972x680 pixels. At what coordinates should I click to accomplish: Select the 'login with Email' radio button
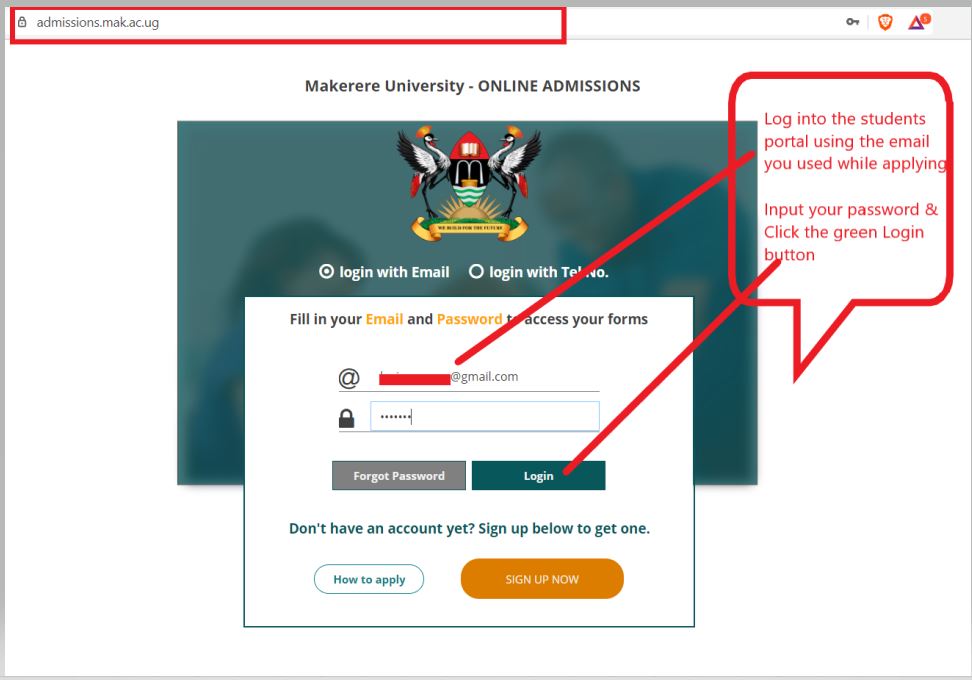(326, 272)
